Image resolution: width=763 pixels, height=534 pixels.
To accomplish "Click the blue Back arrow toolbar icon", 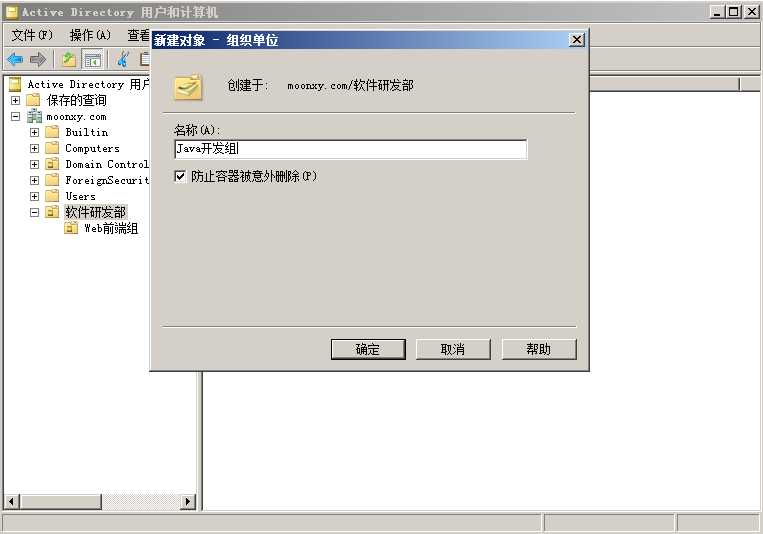I will coord(15,60).
